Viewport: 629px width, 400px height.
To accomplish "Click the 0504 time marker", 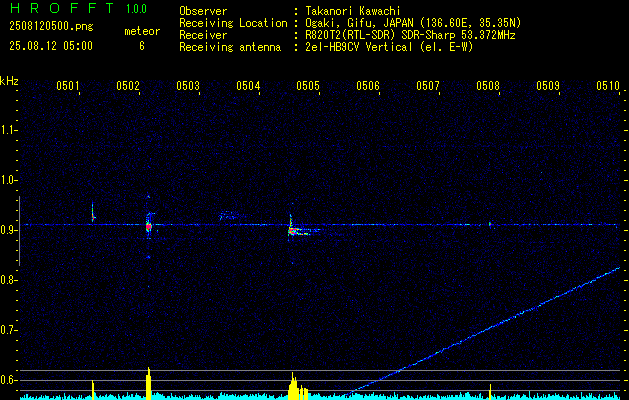I will [248, 85].
